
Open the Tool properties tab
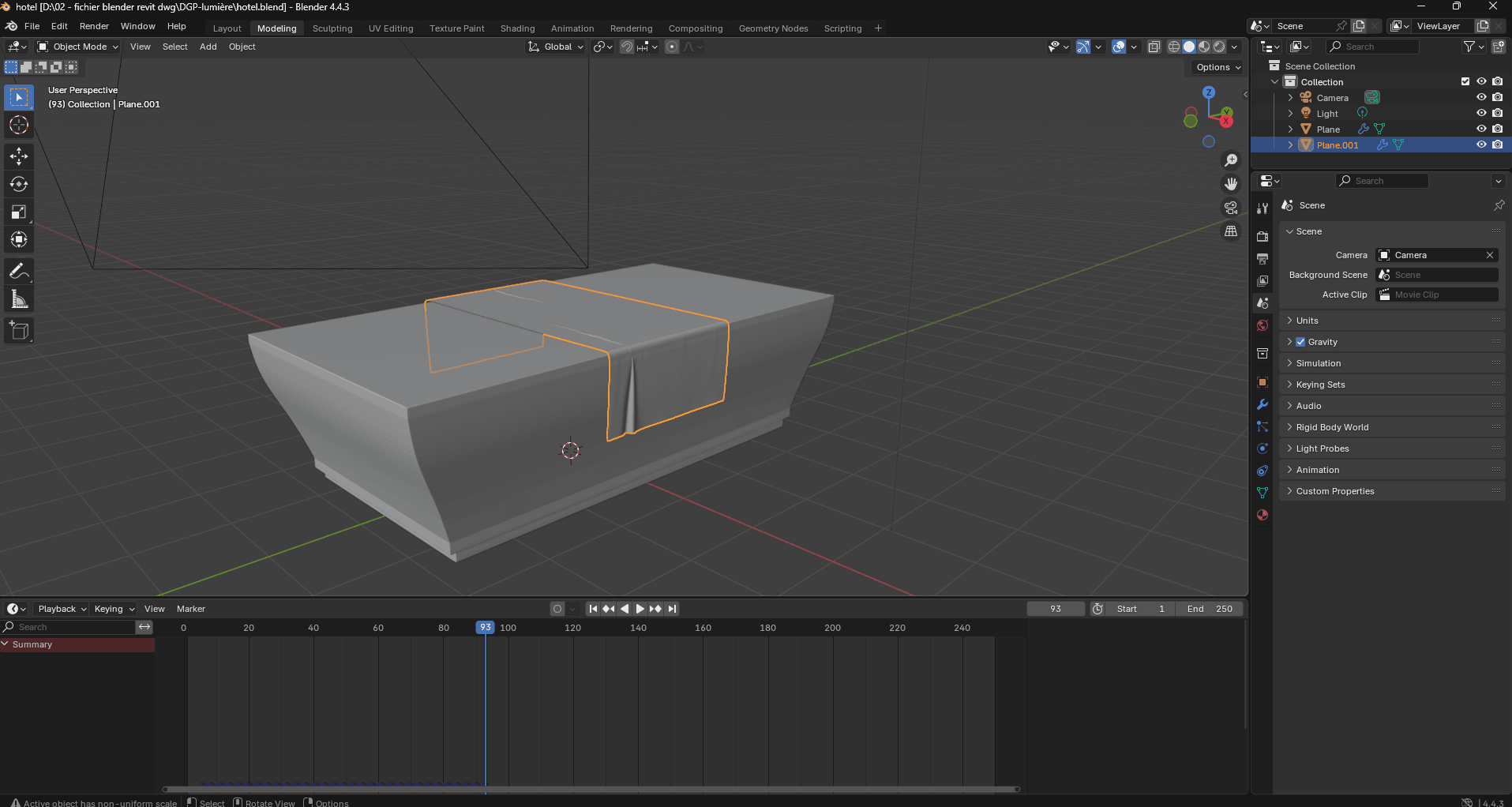(x=1263, y=208)
